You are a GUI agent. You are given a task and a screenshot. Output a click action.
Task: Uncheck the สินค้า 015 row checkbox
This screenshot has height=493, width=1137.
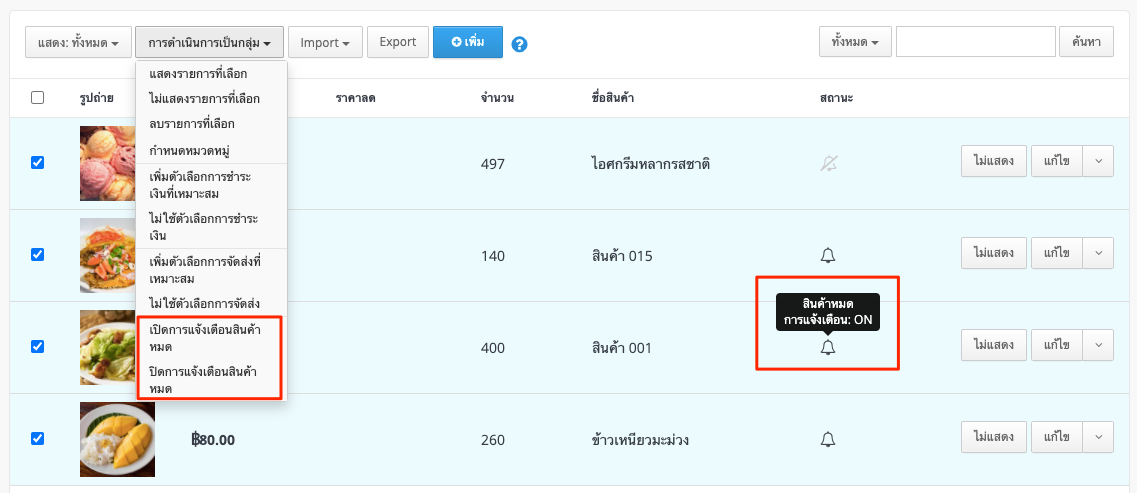tap(38, 254)
